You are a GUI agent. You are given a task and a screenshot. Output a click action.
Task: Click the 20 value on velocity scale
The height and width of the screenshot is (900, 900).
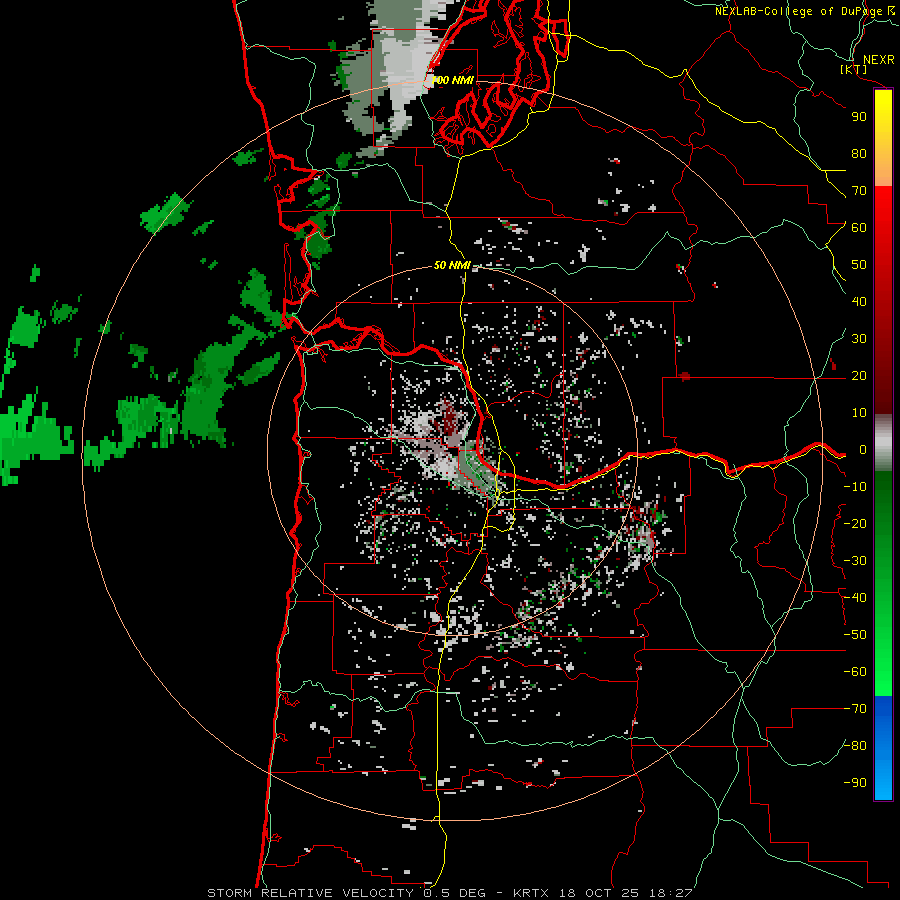pyautogui.click(x=859, y=375)
